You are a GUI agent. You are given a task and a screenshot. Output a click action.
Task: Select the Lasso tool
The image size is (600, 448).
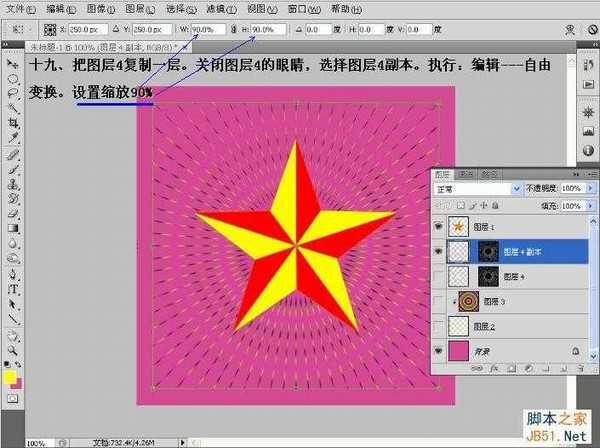click(14, 92)
